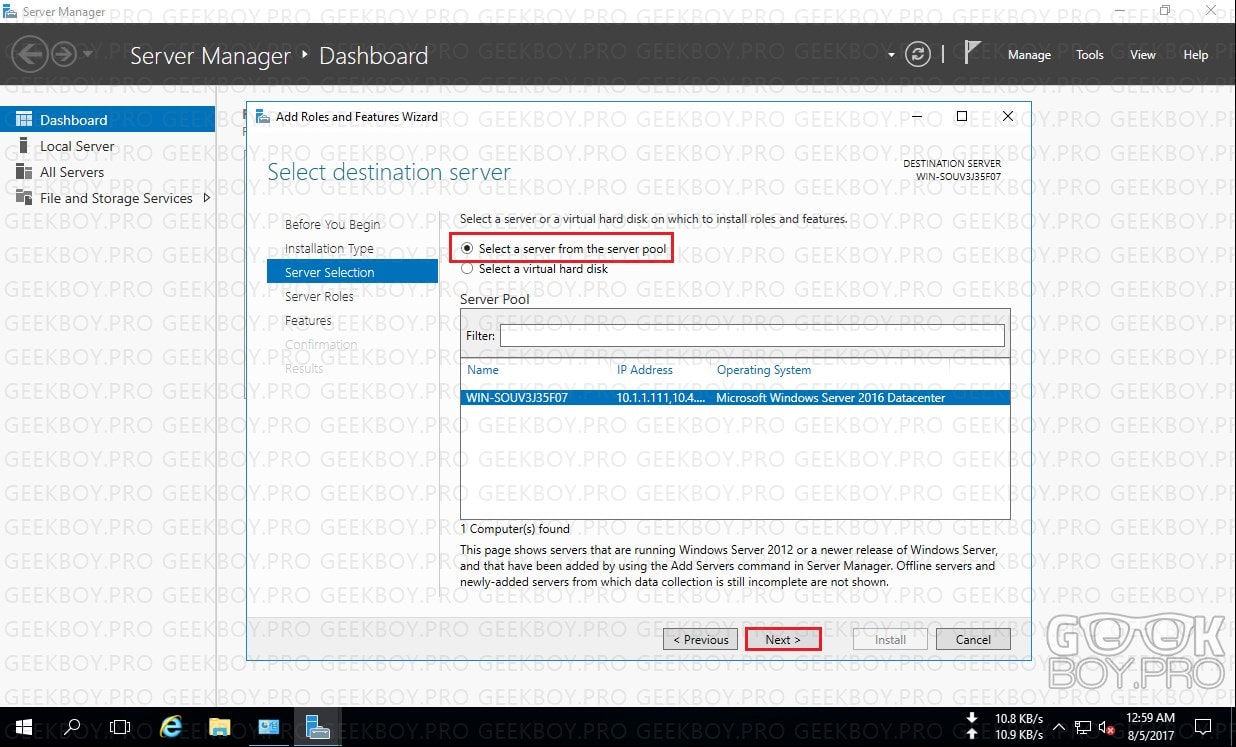Open the Manage menu
Viewport: 1236px width, 747px height.
pyautogui.click(x=1029, y=55)
